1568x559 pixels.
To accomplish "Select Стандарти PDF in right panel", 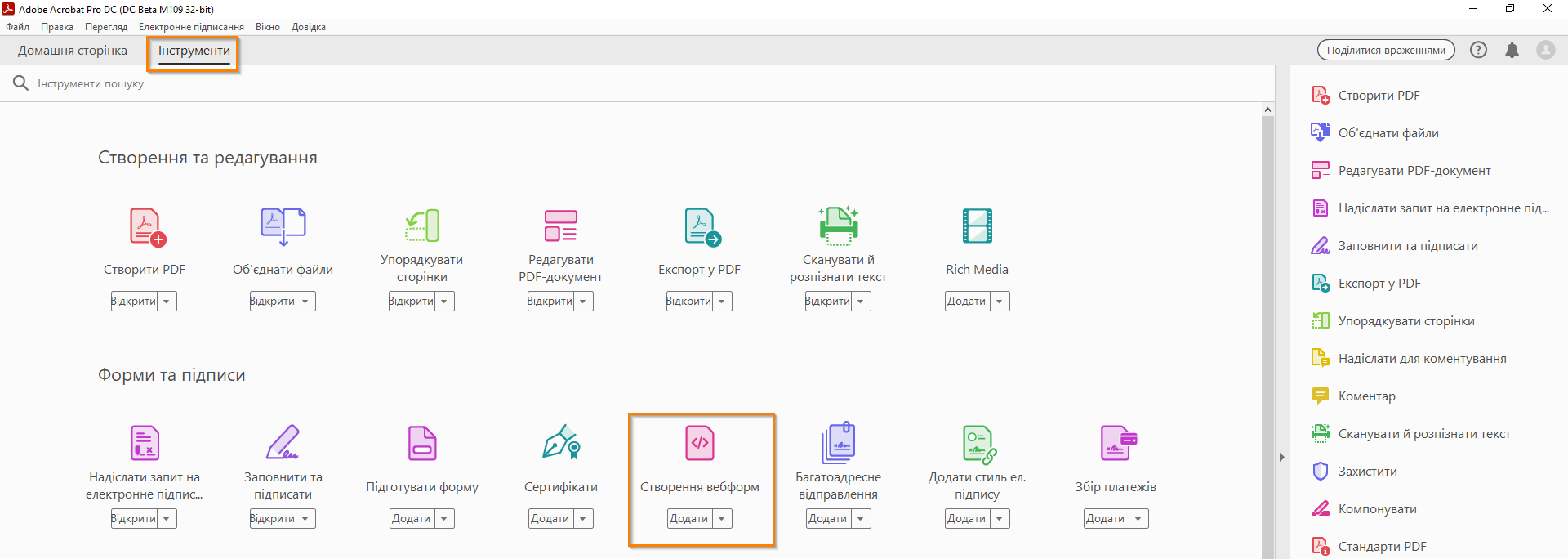I will (x=1368, y=546).
